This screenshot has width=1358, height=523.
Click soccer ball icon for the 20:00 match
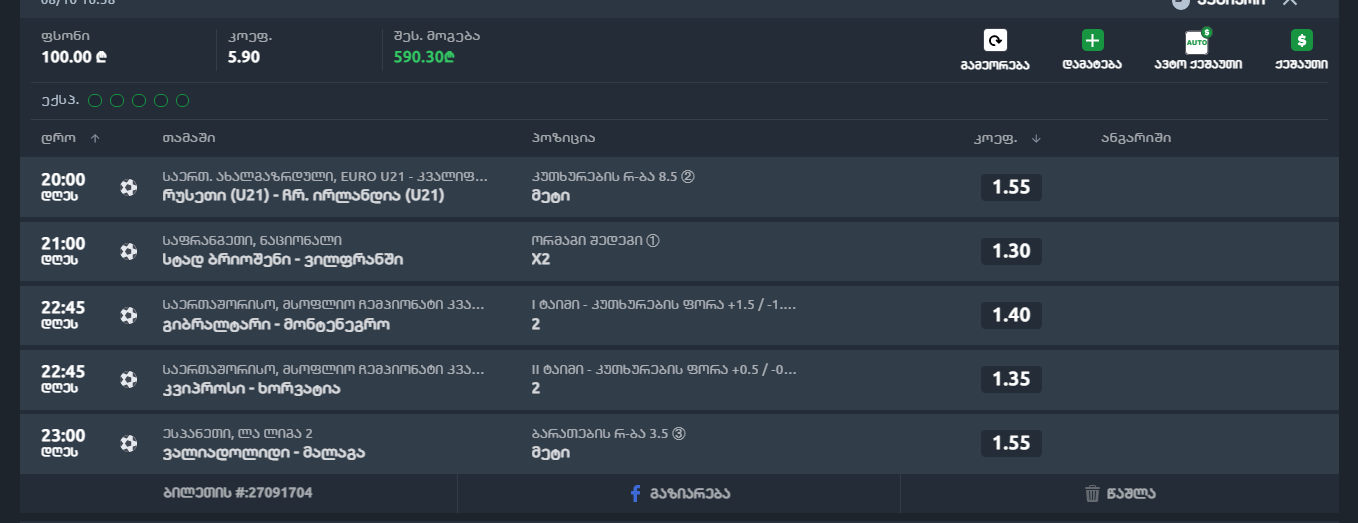pos(128,187)
